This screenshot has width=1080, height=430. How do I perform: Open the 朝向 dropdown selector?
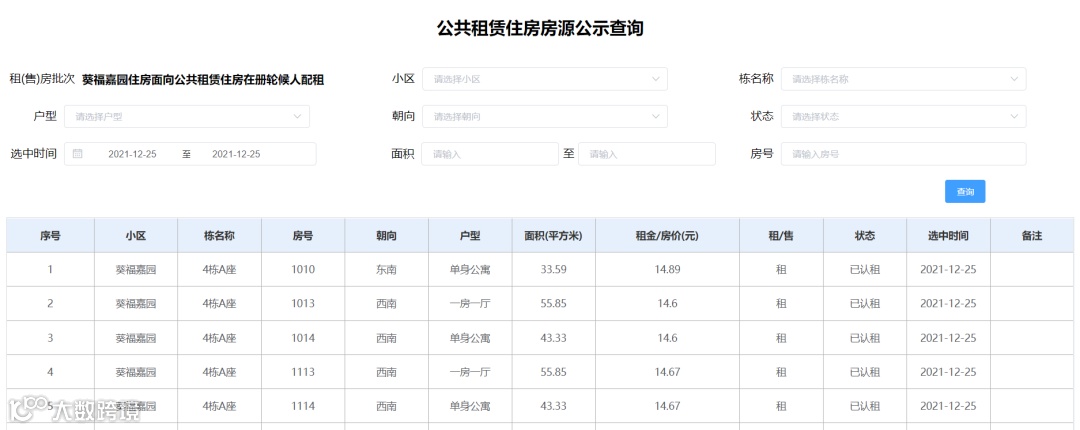coord(545,116)
